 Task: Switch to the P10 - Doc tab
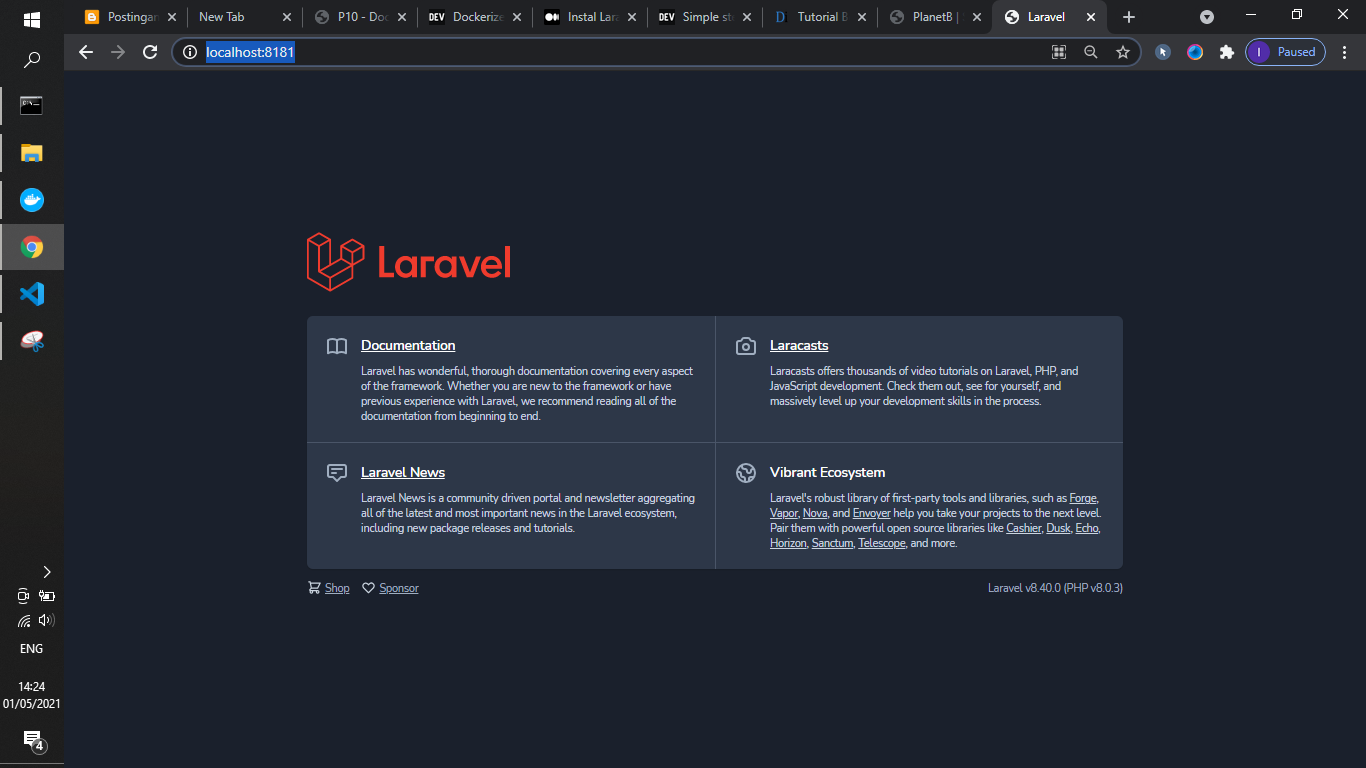point(359,17)
